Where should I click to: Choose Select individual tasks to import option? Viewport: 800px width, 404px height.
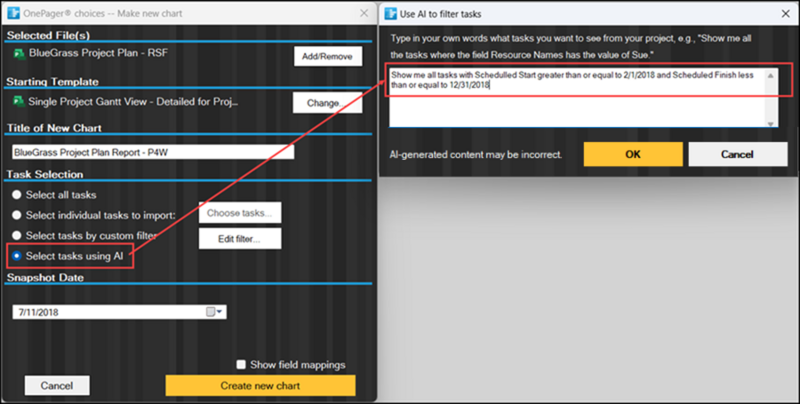point(17,215)
